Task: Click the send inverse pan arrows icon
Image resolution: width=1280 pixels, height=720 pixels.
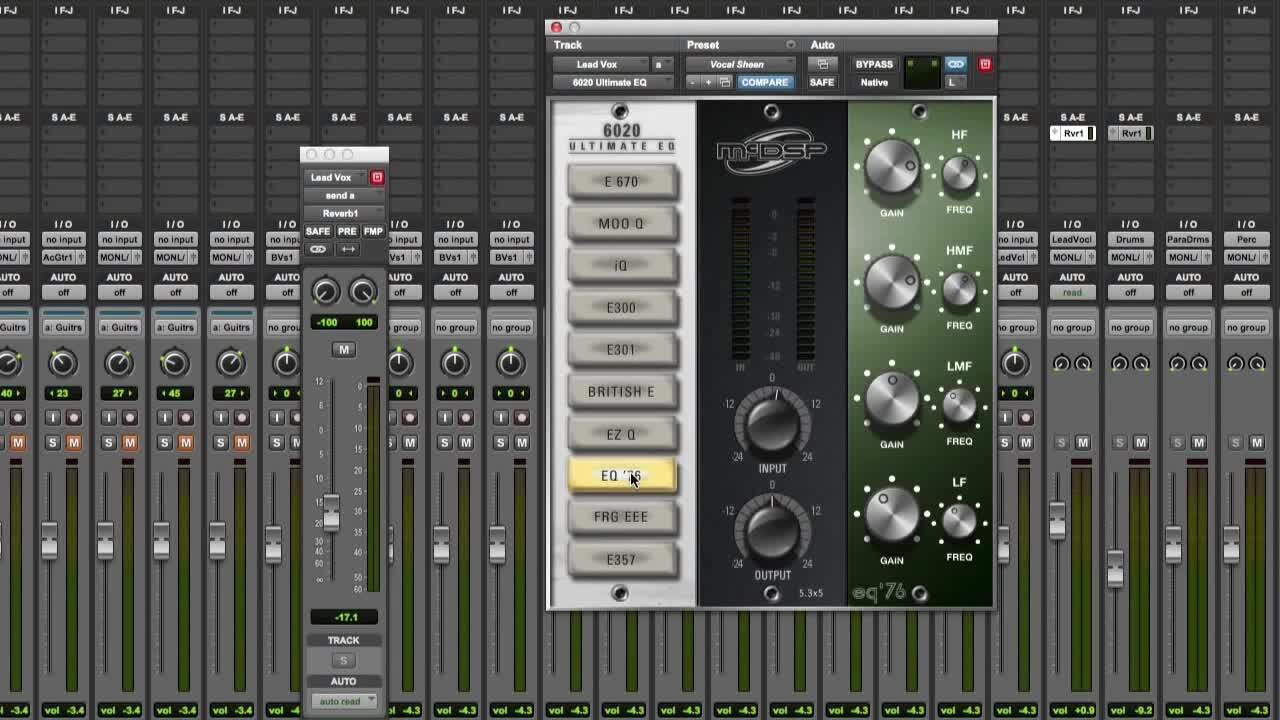Action: [x=348, y=249]
